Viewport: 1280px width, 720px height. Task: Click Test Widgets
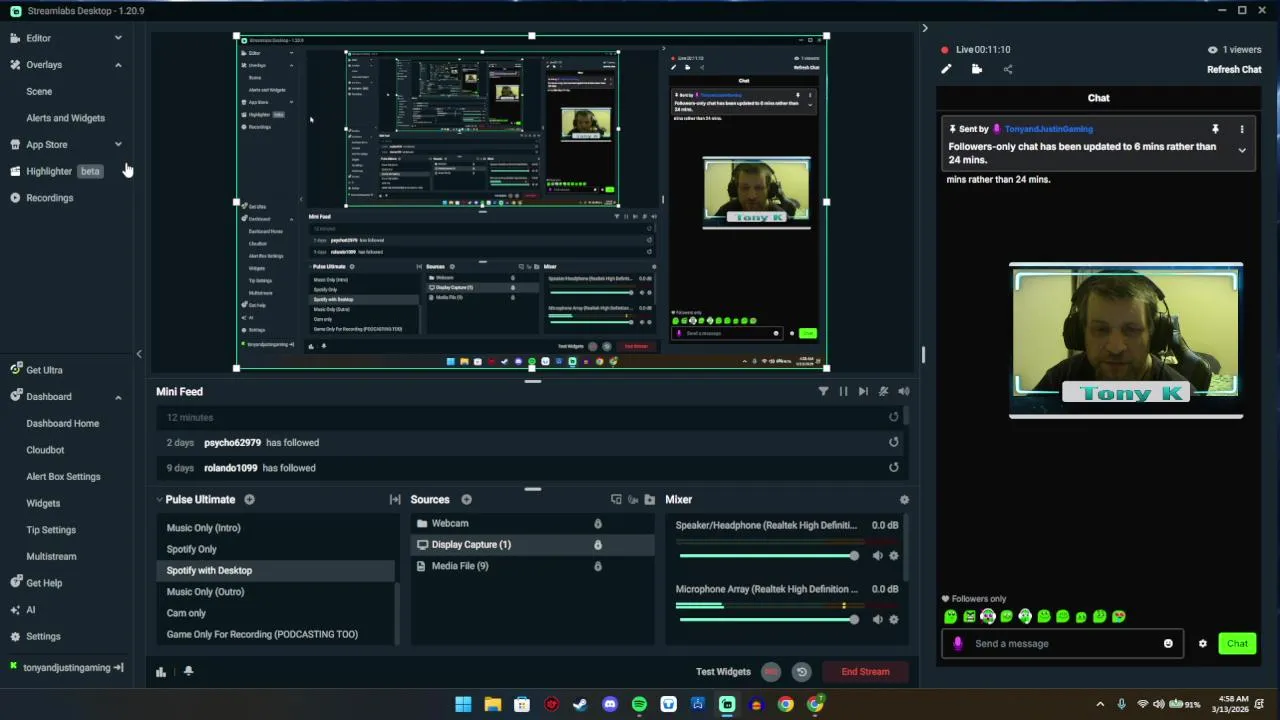click(723, 672)
